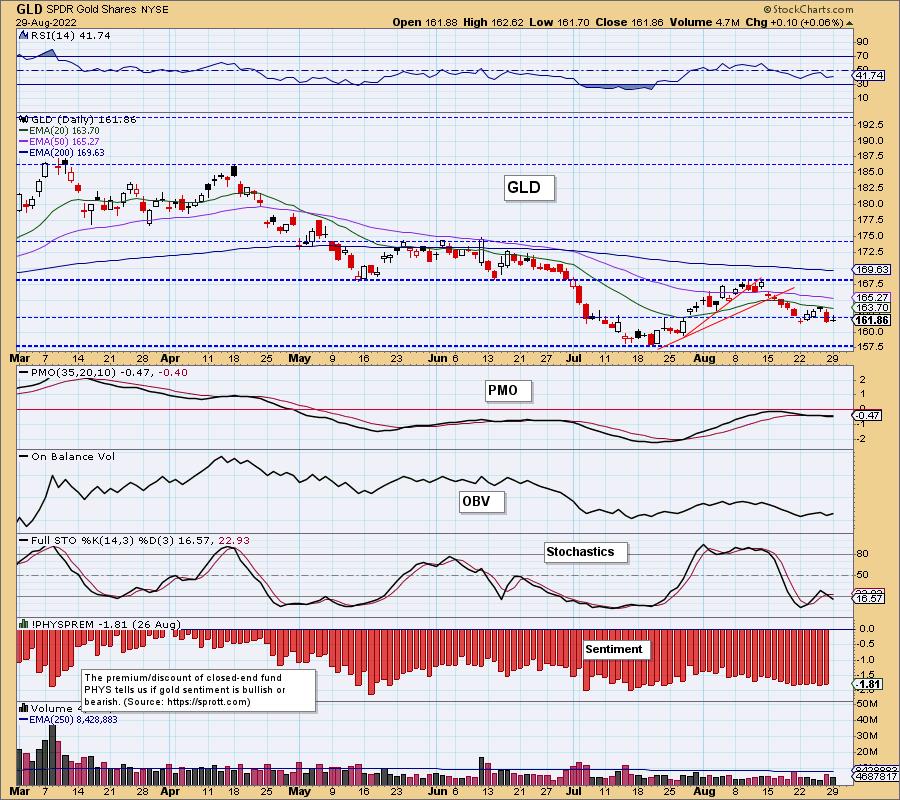Click the 161.86 current price tag
This screenshot has height=800, width=900.
coord(872,320)
